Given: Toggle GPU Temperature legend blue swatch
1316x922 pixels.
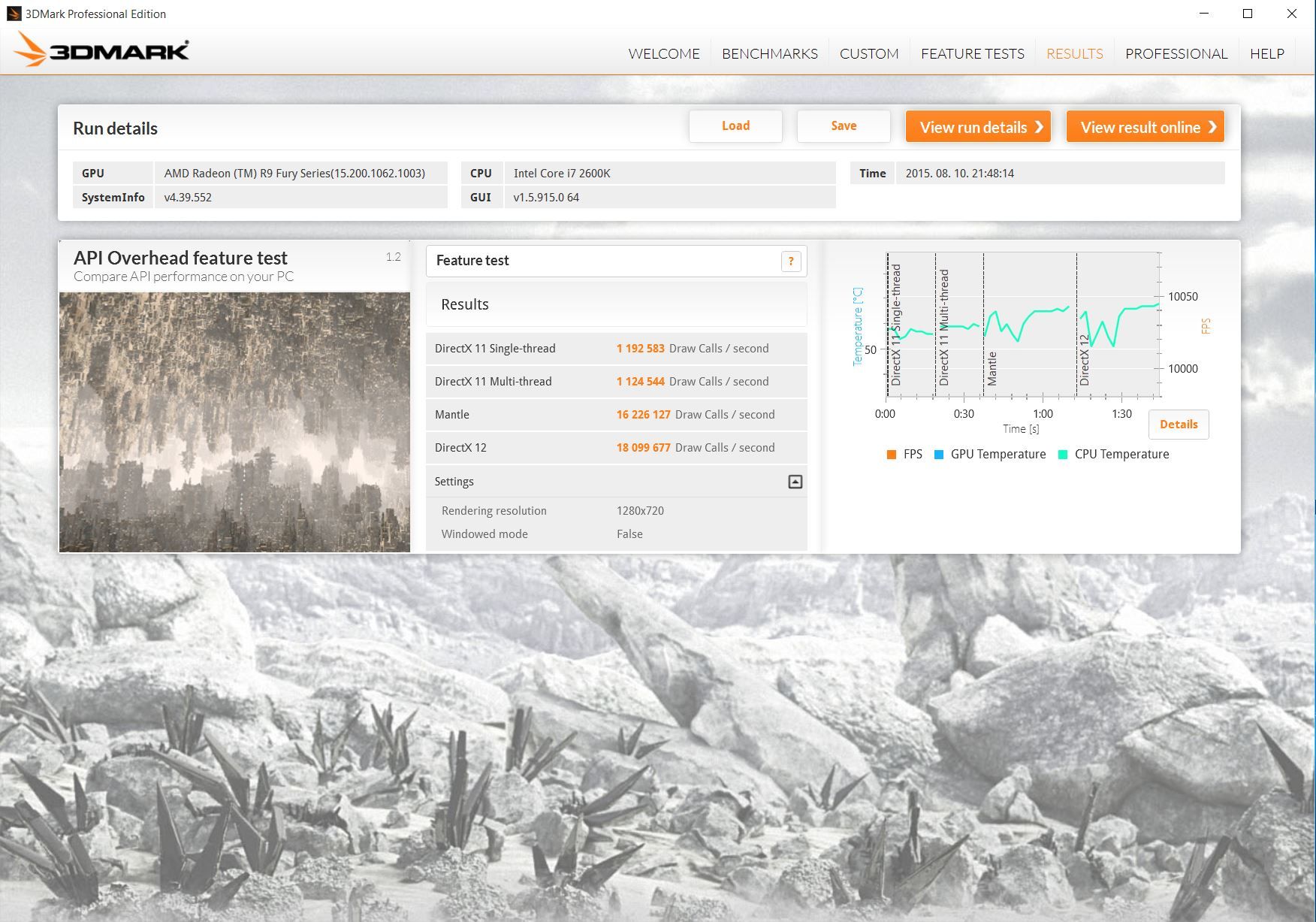Looking at the screenshot, I should pos(939,455).
